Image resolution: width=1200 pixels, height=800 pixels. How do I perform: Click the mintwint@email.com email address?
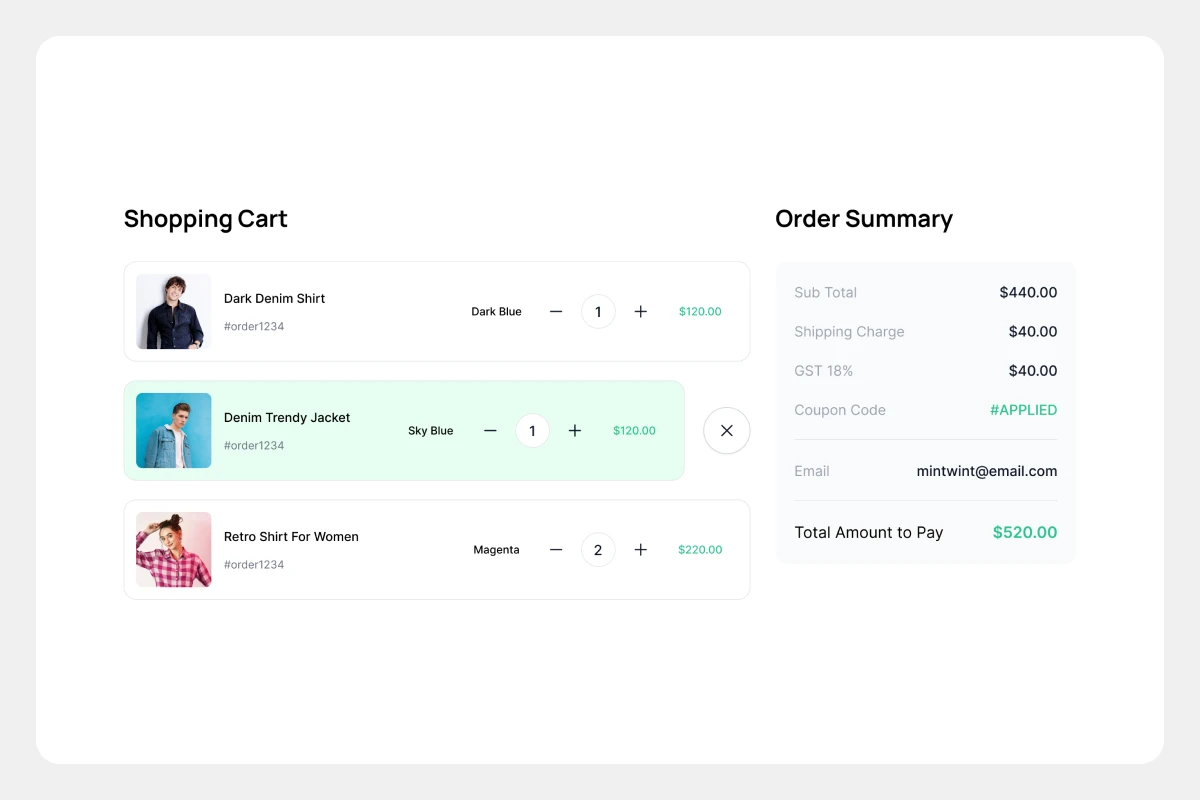click(986, 471)
